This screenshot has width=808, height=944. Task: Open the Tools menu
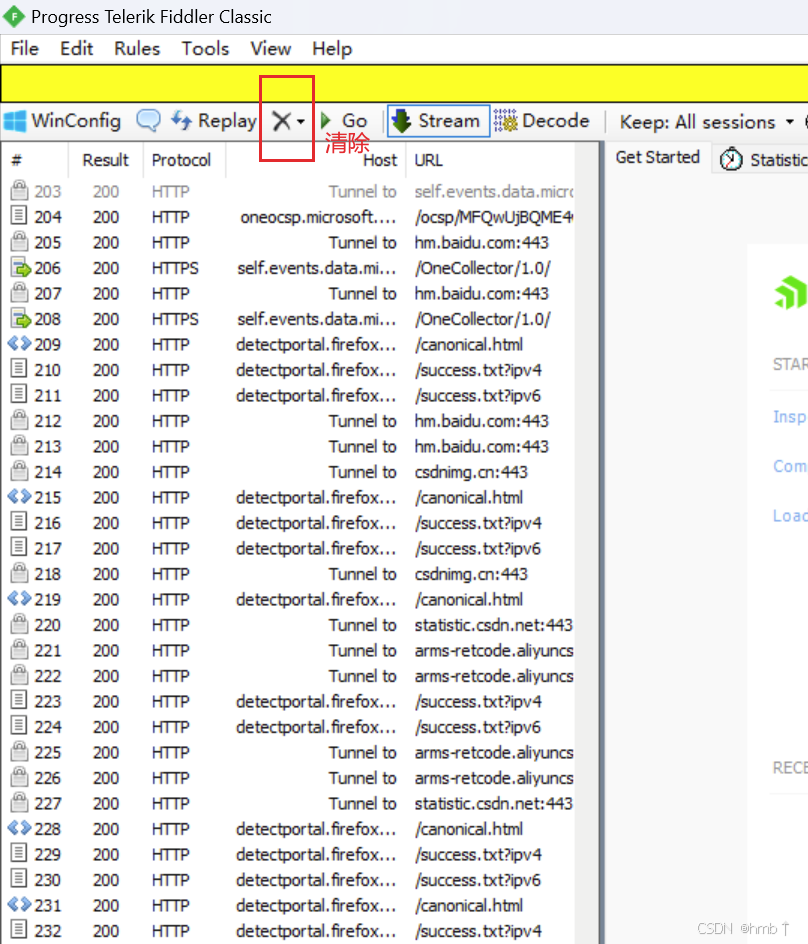(205, 49)
